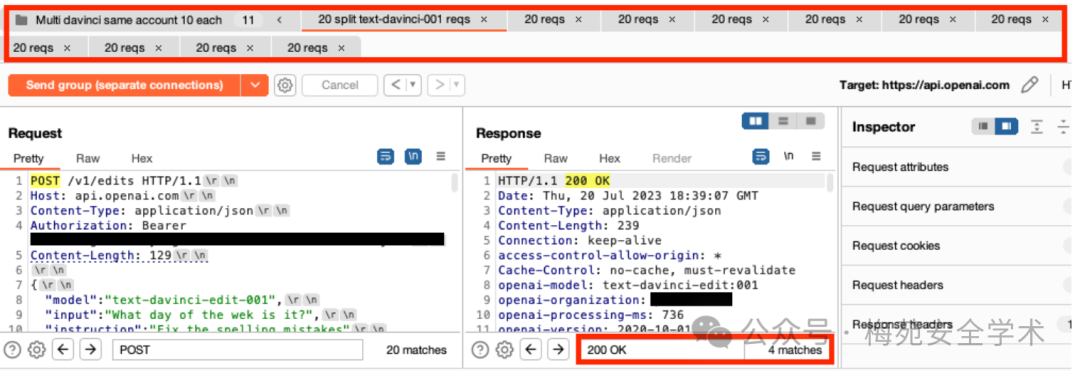Open the Response panel hamburger menu
Image resolution: width=1080 pixels, height=376 pixels.
point(816,157)
